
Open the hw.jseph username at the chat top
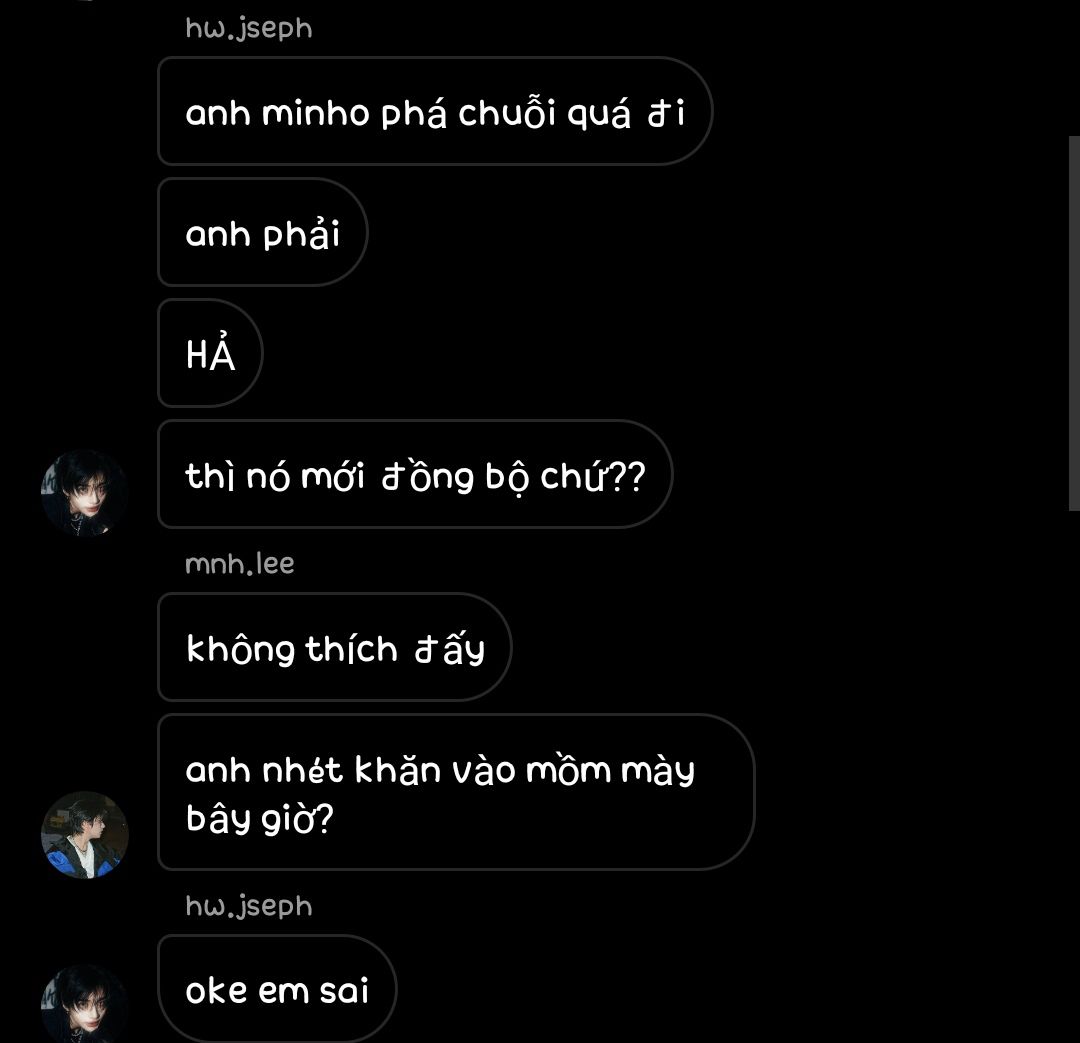tap(249, 28)
